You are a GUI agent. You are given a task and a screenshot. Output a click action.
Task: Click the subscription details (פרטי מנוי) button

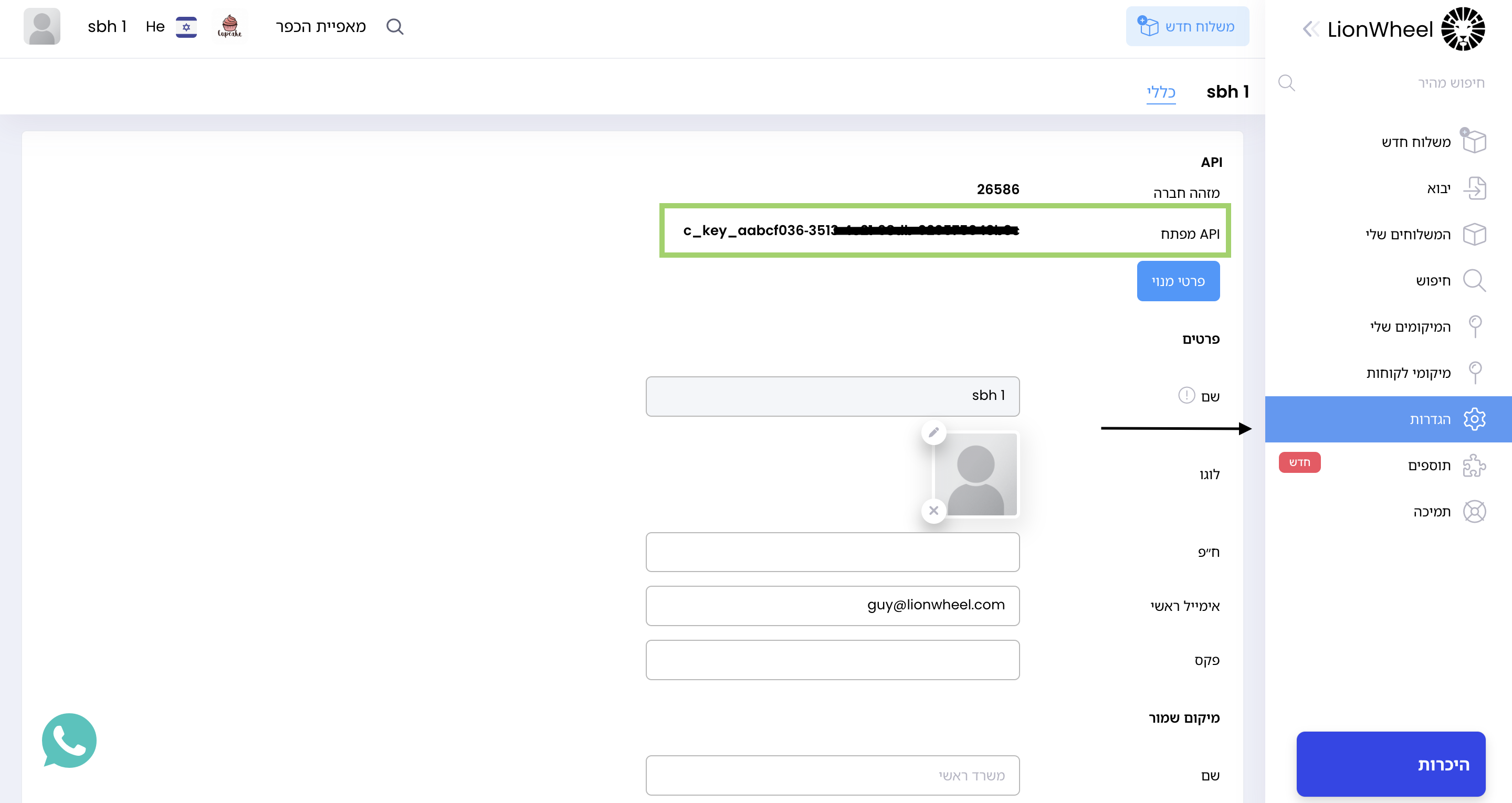tap(1178, 281)
